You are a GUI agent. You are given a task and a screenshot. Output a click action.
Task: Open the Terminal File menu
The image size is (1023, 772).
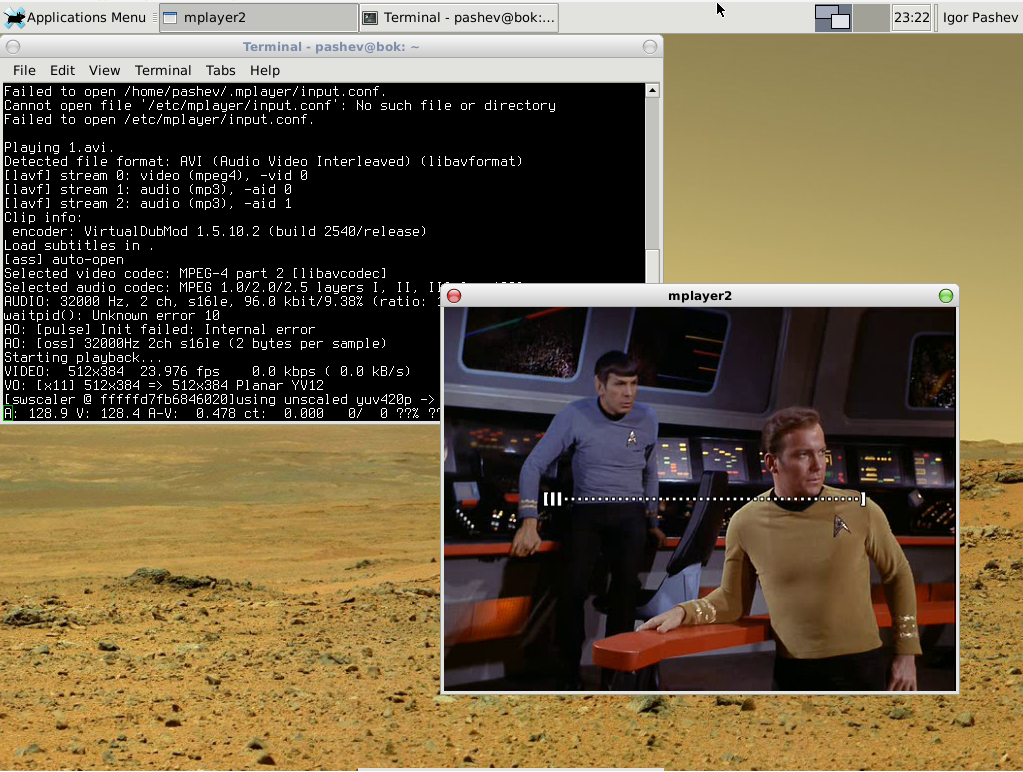pos(24,70)
